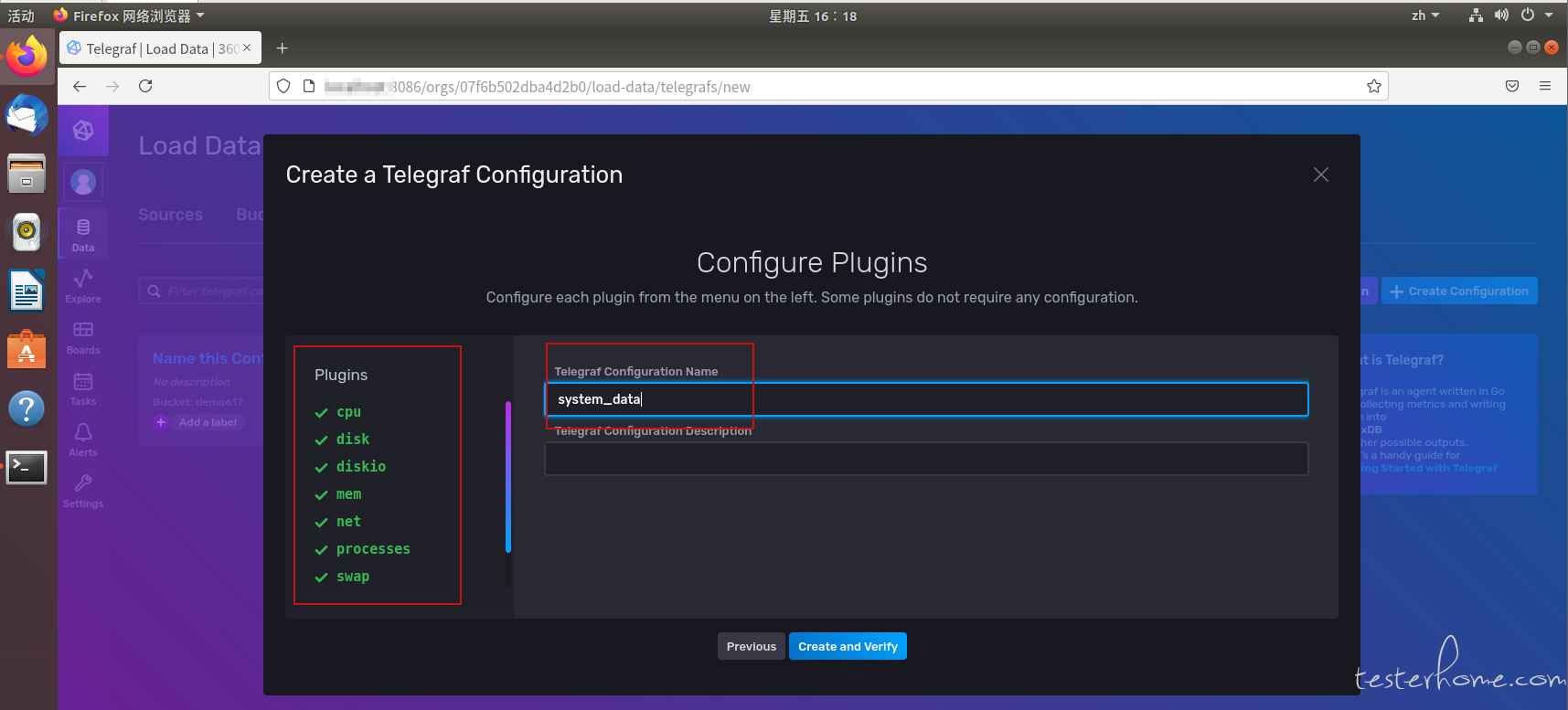Close the Create Telegraf Configuration dialog

[x=1321, y=175]
